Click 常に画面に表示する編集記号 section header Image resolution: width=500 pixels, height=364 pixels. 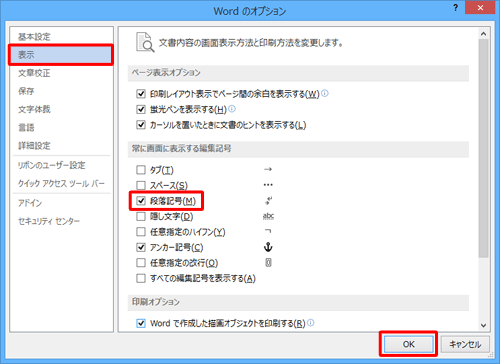coord(298,149)
